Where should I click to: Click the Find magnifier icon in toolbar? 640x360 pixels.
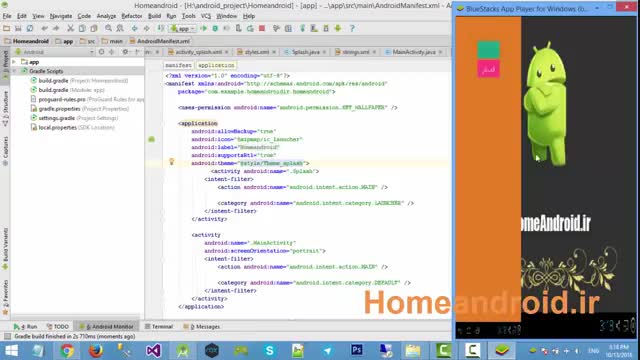(108, 29)
